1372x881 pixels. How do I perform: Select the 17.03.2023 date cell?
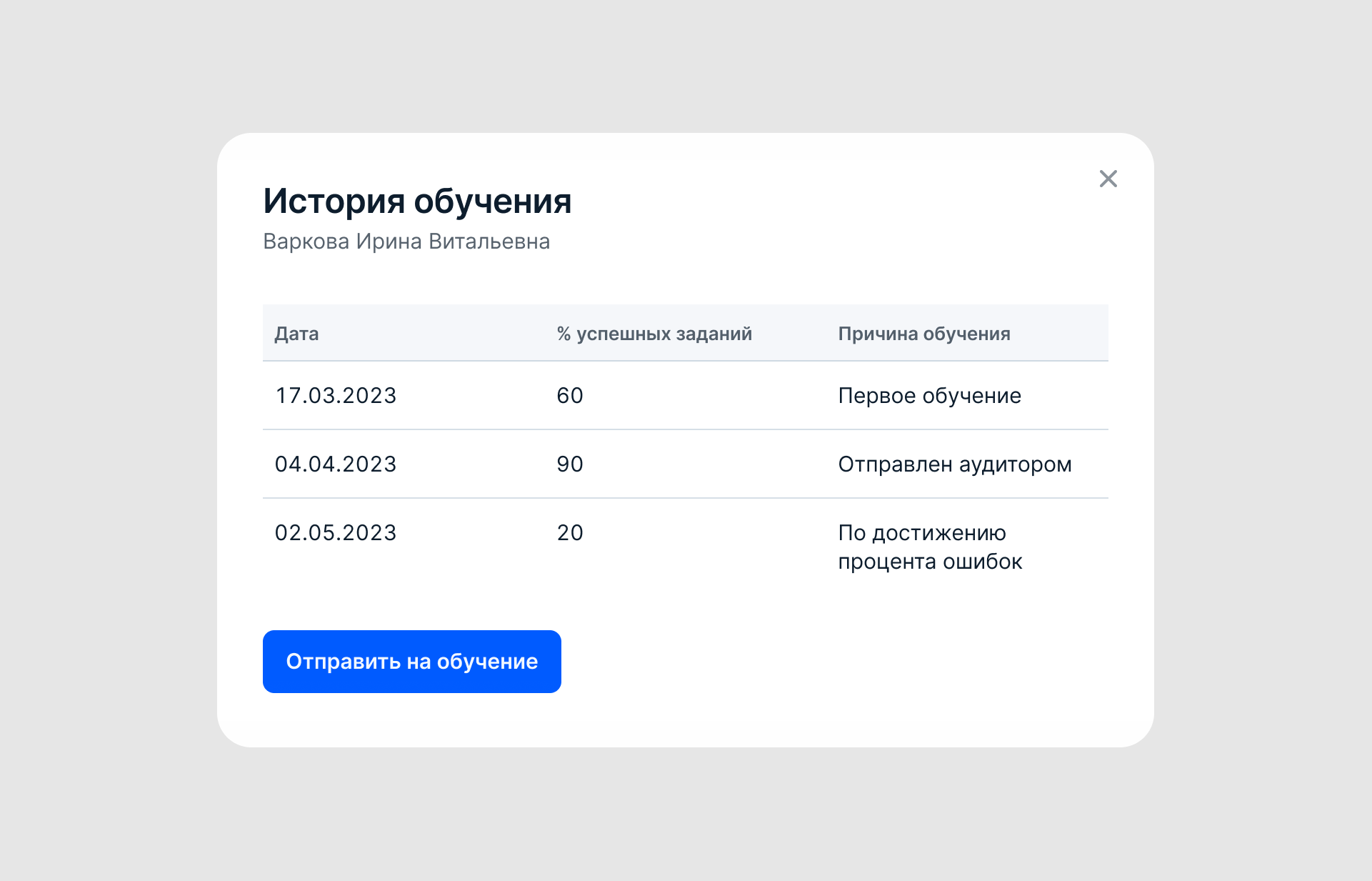336,396
